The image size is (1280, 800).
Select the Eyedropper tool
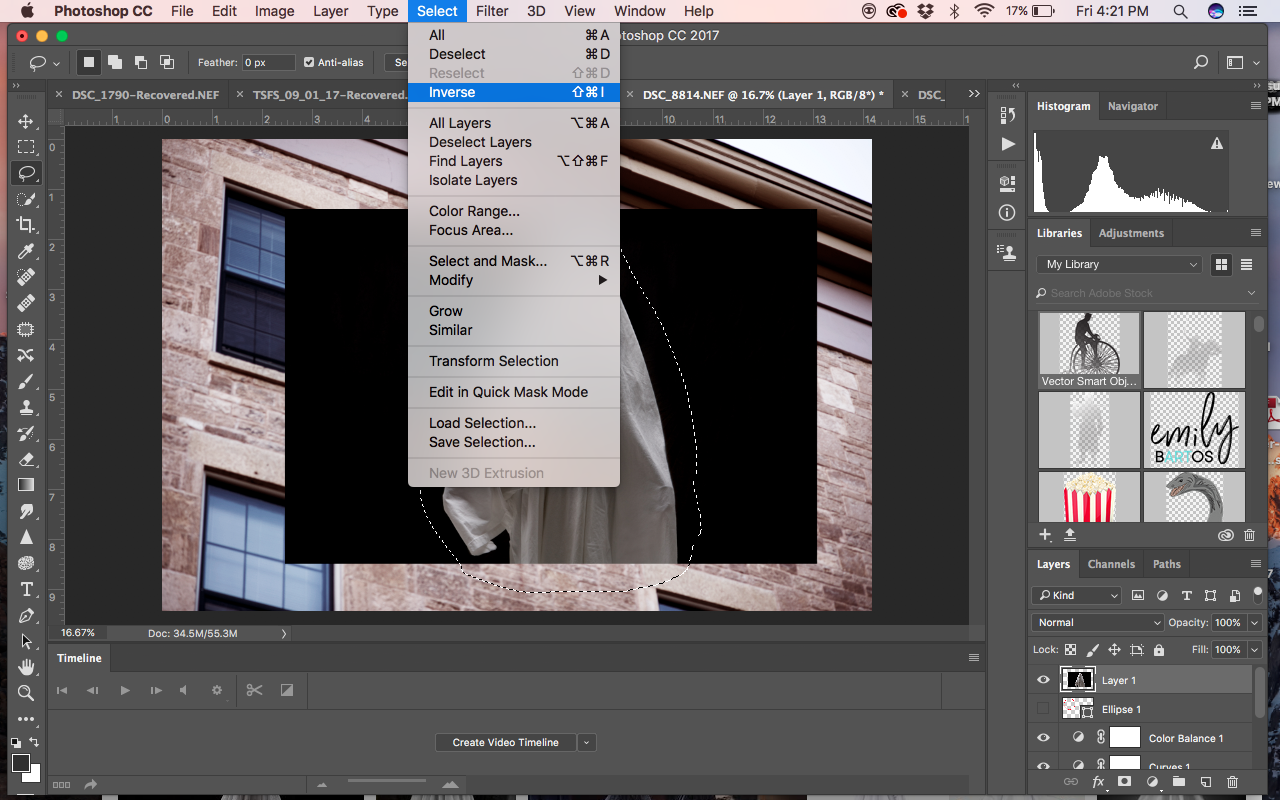26,251
